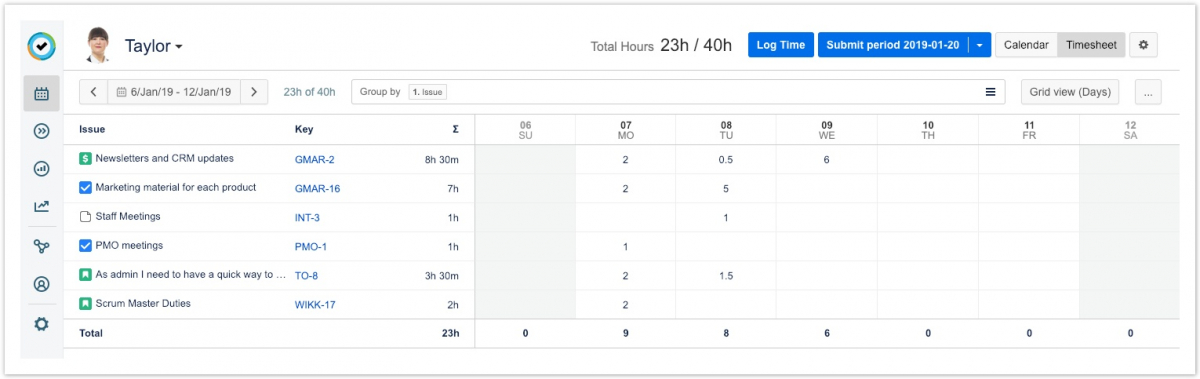Click the 1 hour Monday cell for PMO meetings

[626, 246]
